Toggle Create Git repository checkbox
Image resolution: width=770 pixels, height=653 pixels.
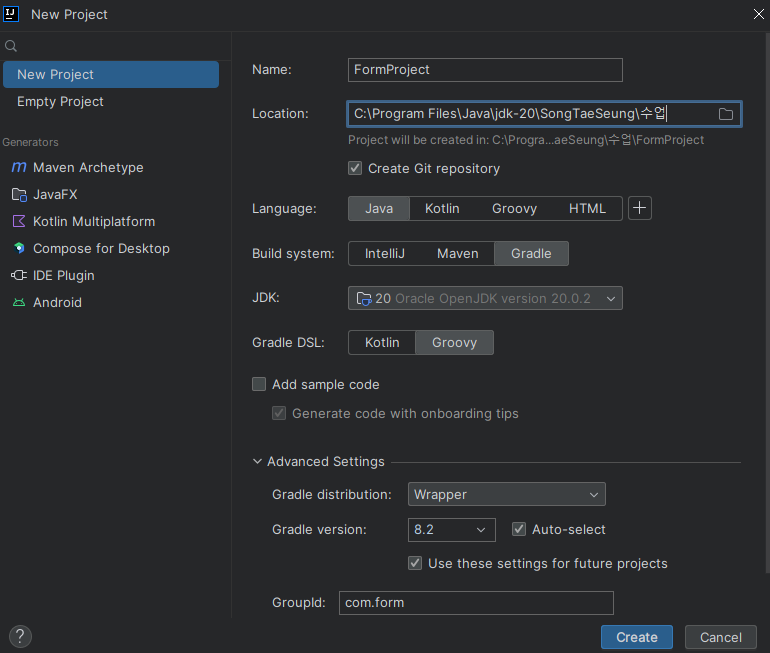coord(355,168)
